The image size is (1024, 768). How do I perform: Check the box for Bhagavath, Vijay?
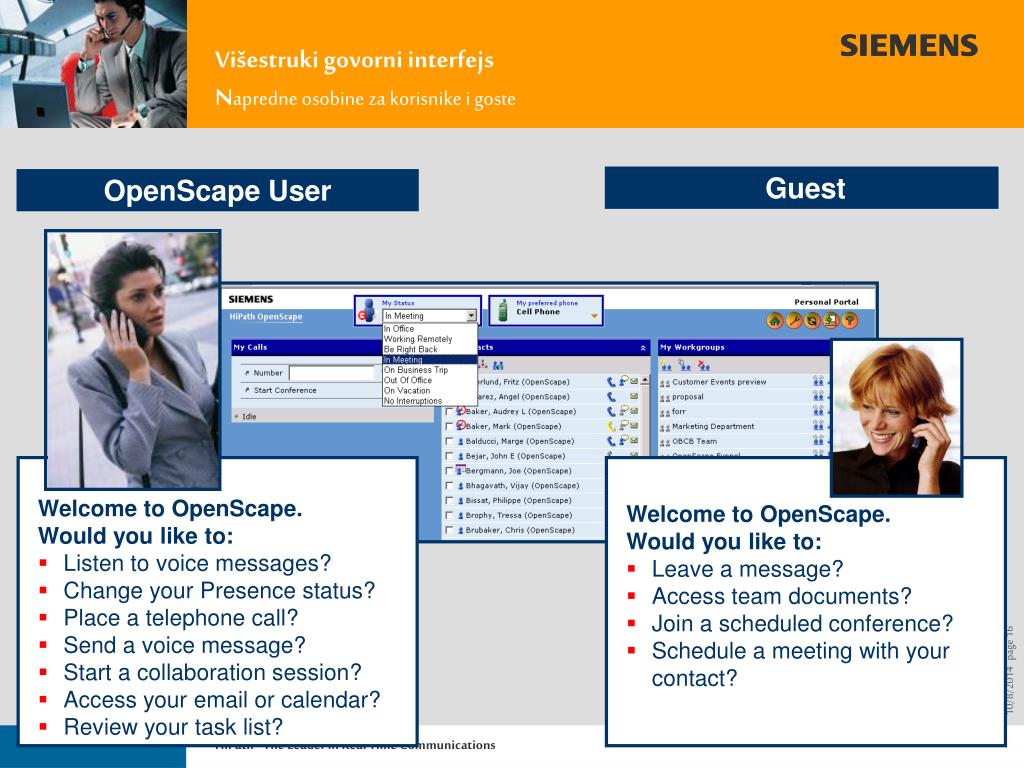[449, 486]
